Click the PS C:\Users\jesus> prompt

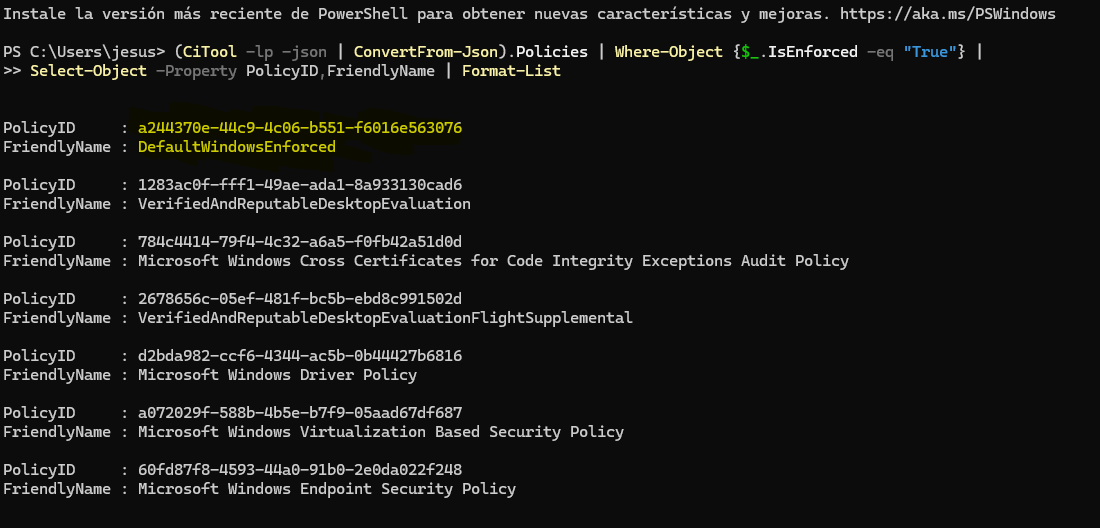point(84,52)
